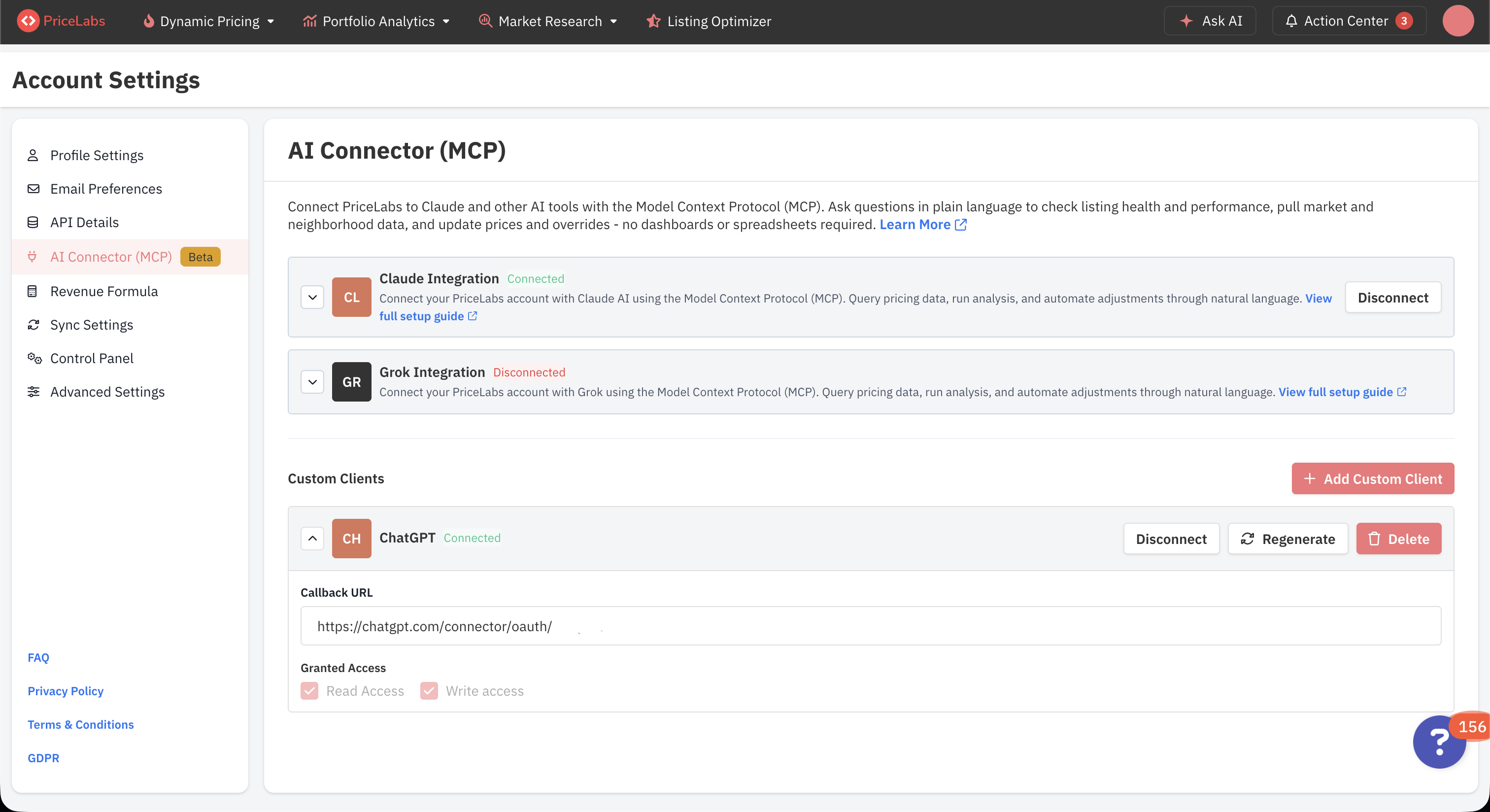Click the Sync Settings refresh icon
The height and width of the screenshot is (812, 1490).
pos(33,324)
